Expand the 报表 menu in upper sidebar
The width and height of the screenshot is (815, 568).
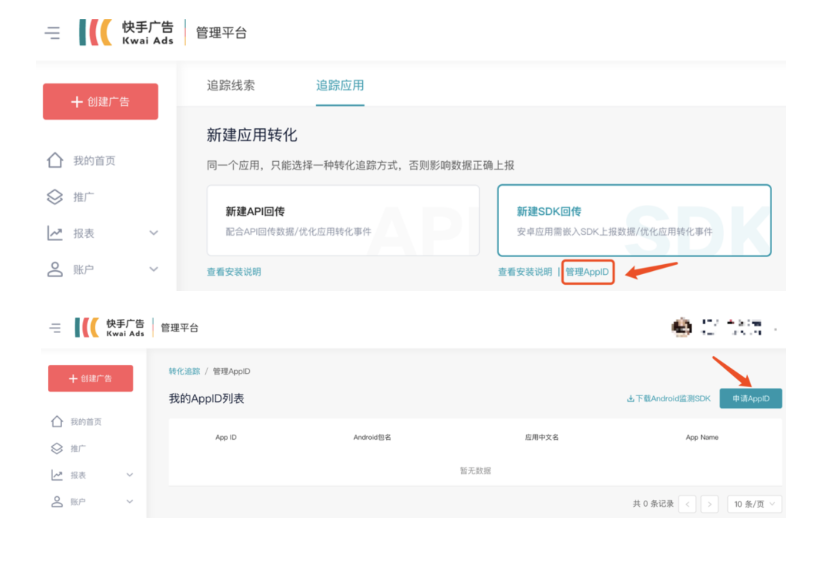point(154,233)
